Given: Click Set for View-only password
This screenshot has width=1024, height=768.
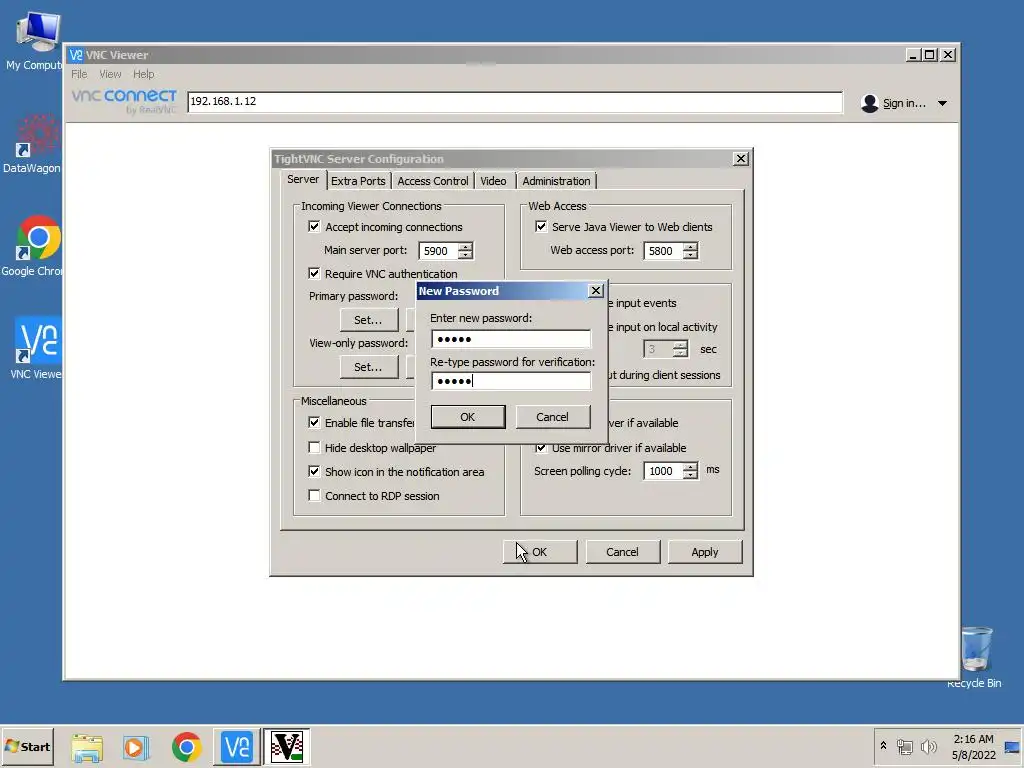Looking at the screenshot, I should tap(368, 367).
